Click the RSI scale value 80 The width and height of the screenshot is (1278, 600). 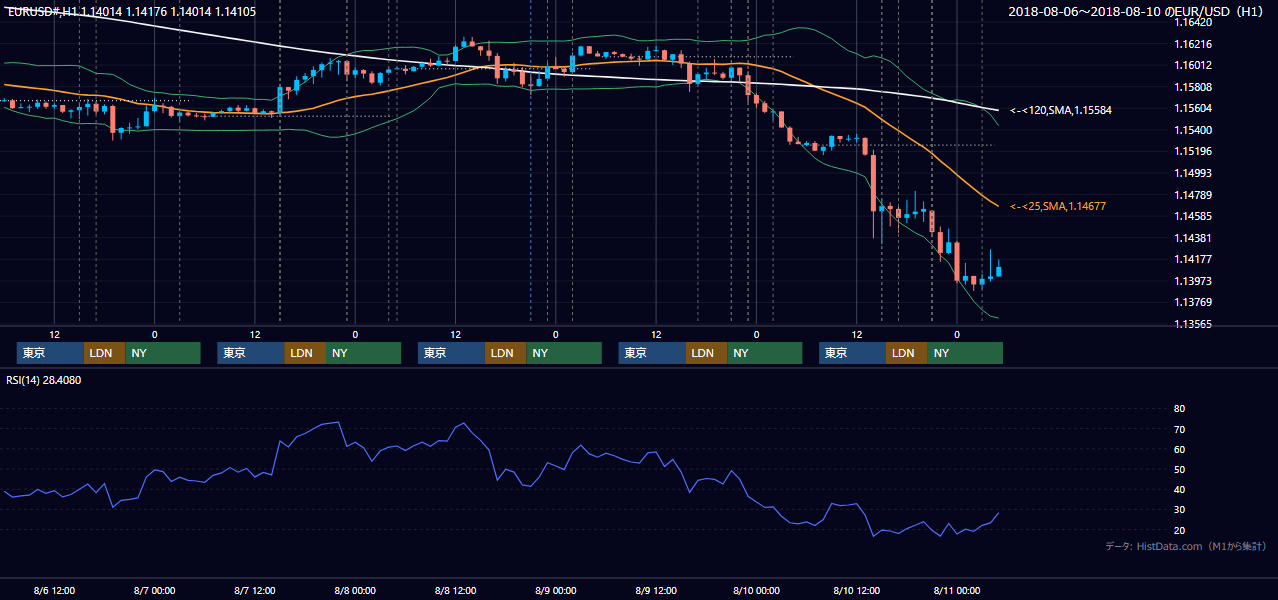(x=1179, y=409)
